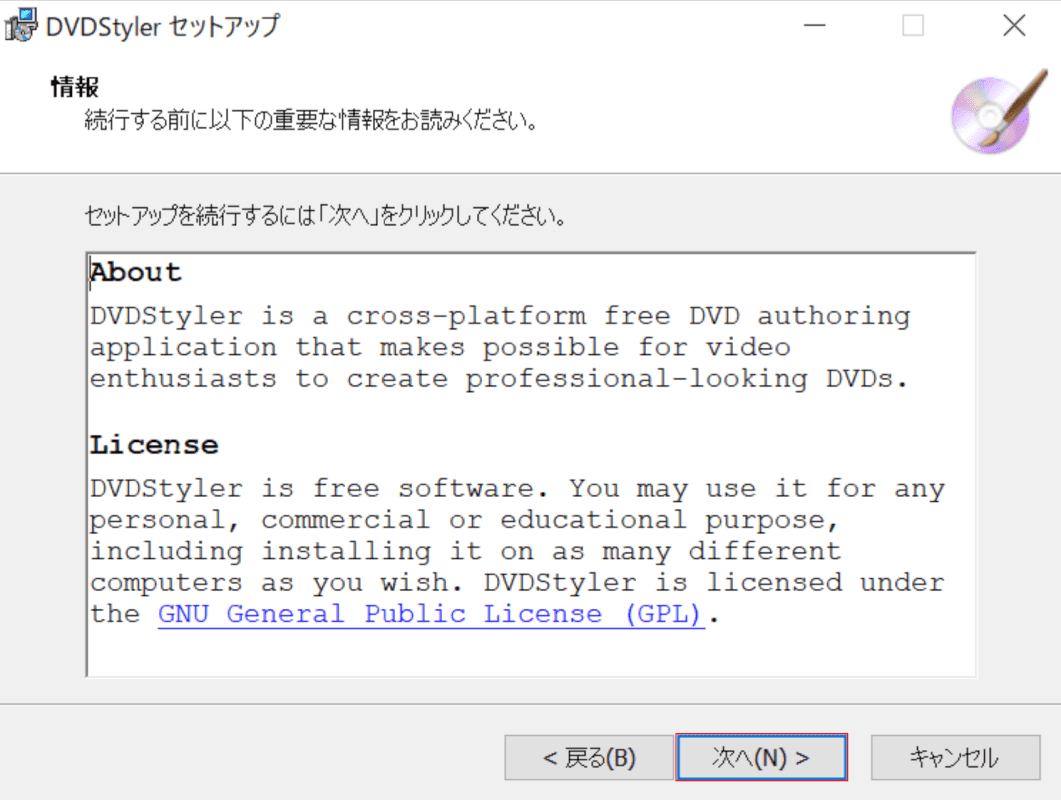Click the text 続行する前に以下の重要な情報をお読みください。
This screenshot has height=800, width=1061.
[x=312, y=120]
